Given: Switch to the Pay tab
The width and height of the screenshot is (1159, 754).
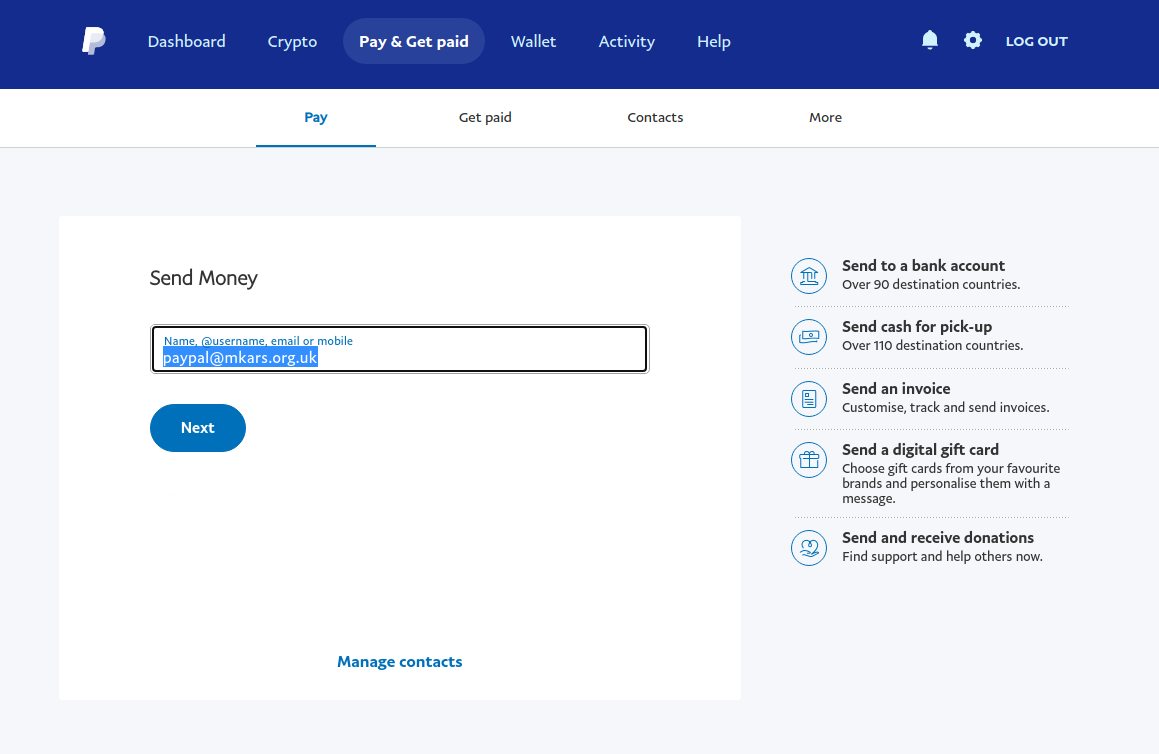Looking at the screenshot, I should coord(316,118).
